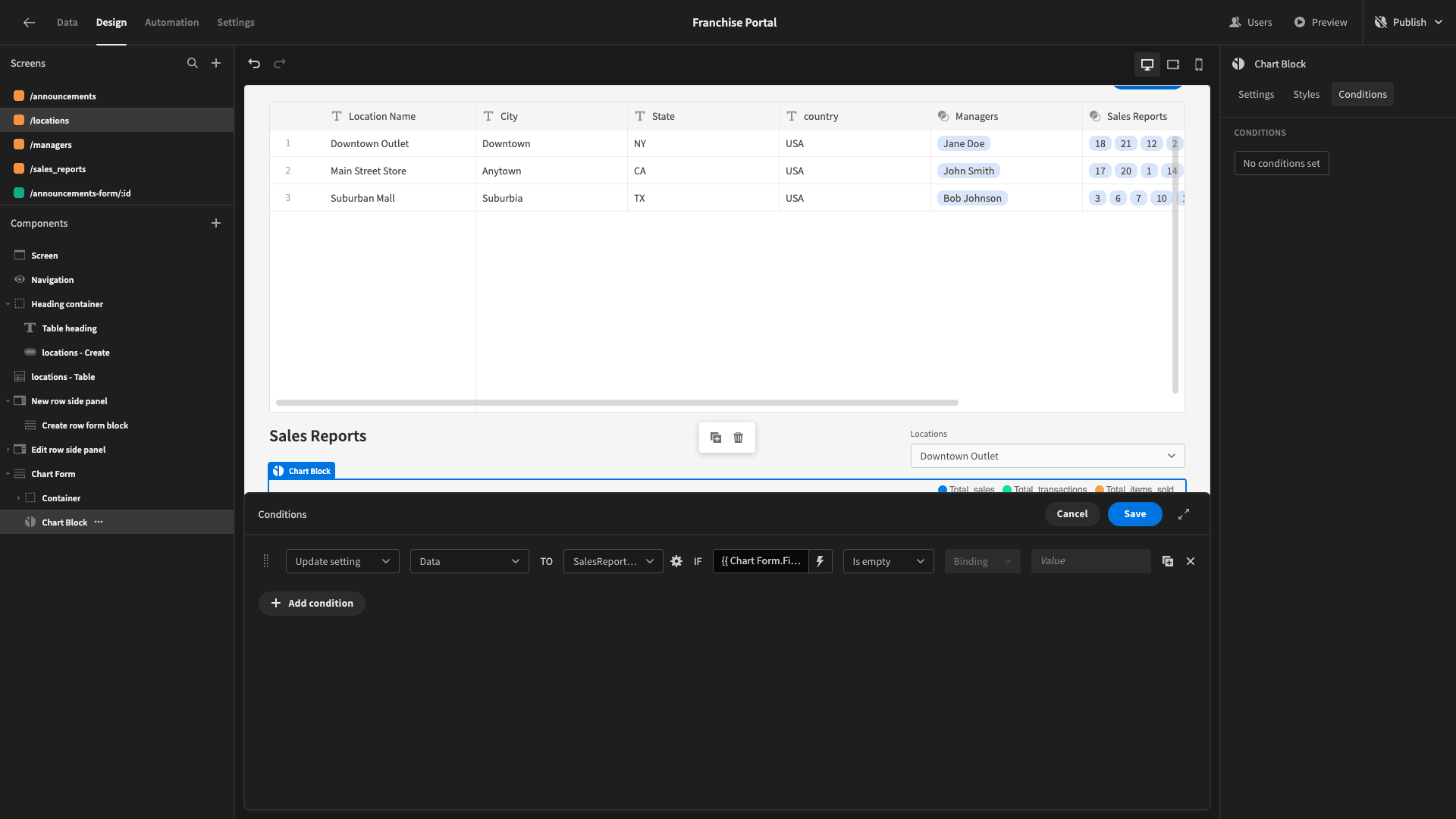Screen dimensions: 1456x819
Task: Cancel the conditions drawer
Action: [1072, 514]
